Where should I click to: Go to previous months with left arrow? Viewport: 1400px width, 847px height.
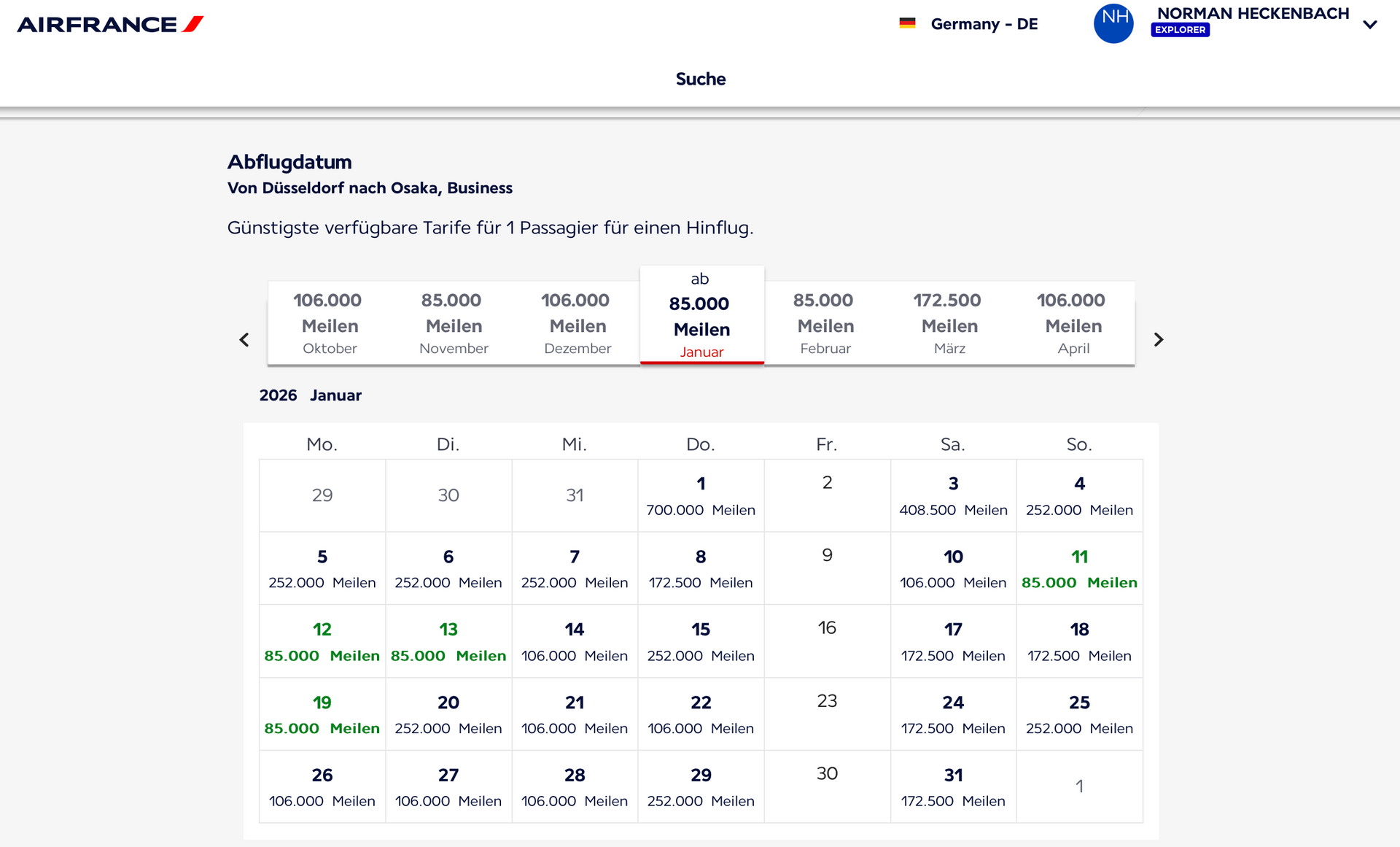(x=244, y=340)
